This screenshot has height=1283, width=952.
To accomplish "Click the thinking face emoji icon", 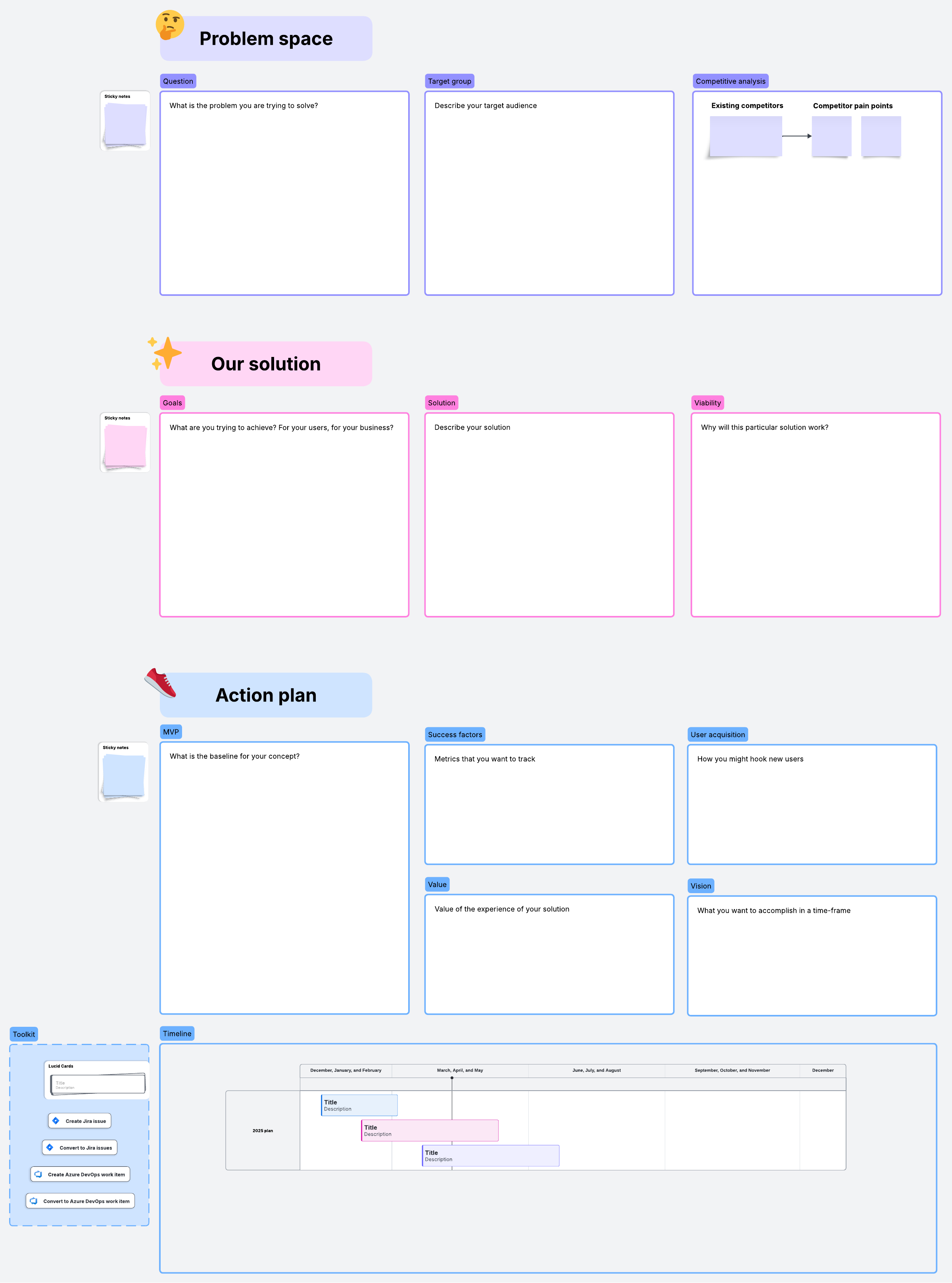I will pos(169,25).
